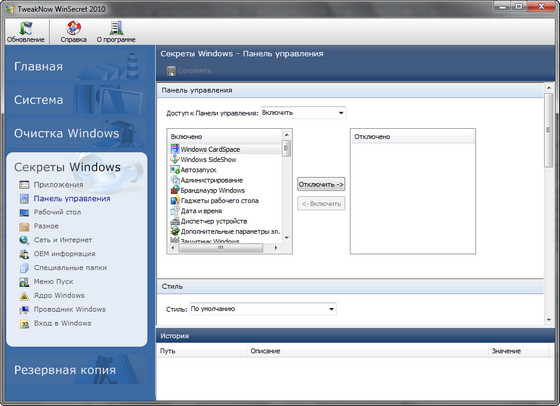
Task: Click the Включено list scroll right arrow
Action: tap(275, 247)
